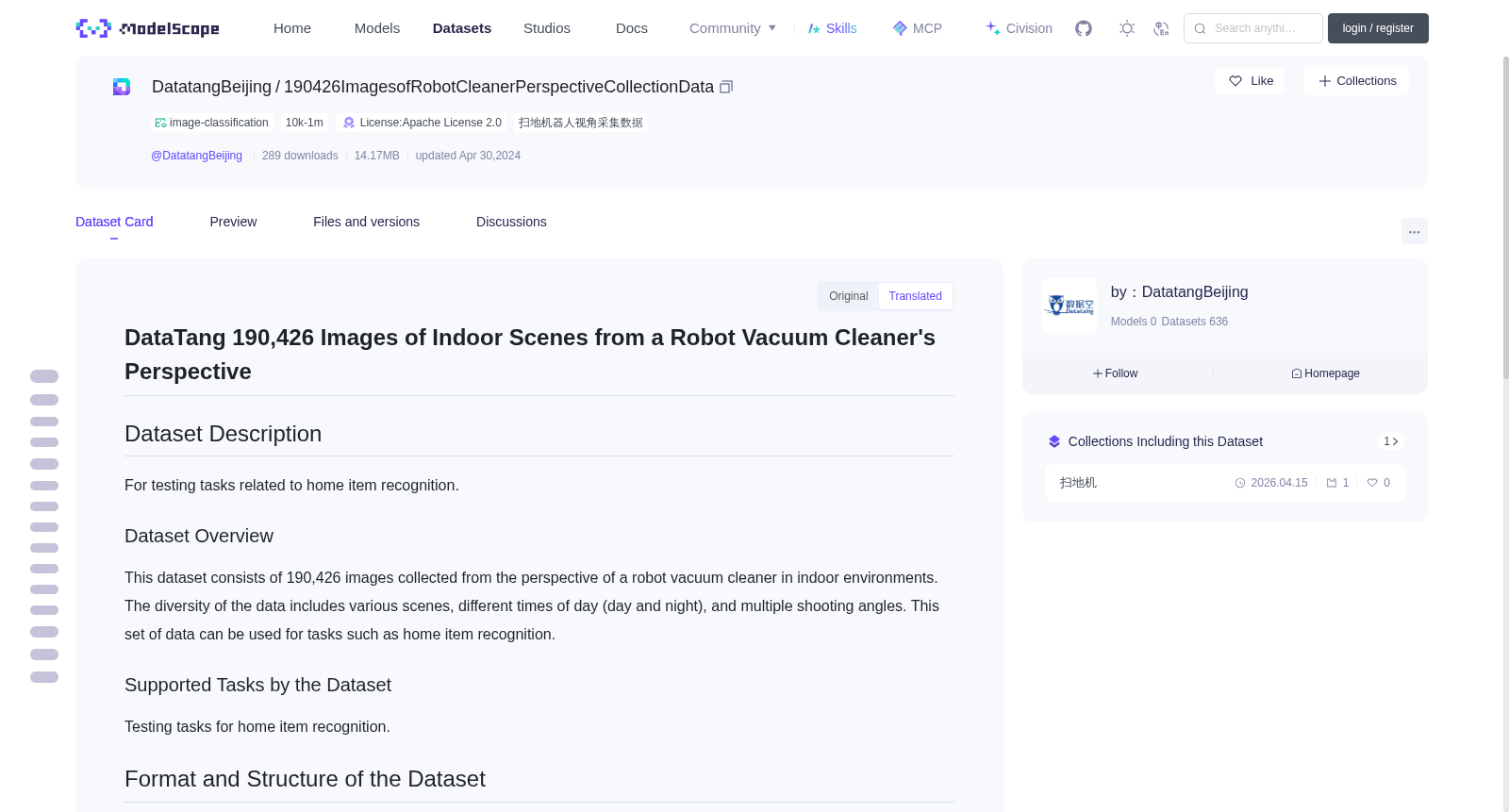Open the Datasets nav item
The image size is (1509, 812).
(462, 28)
